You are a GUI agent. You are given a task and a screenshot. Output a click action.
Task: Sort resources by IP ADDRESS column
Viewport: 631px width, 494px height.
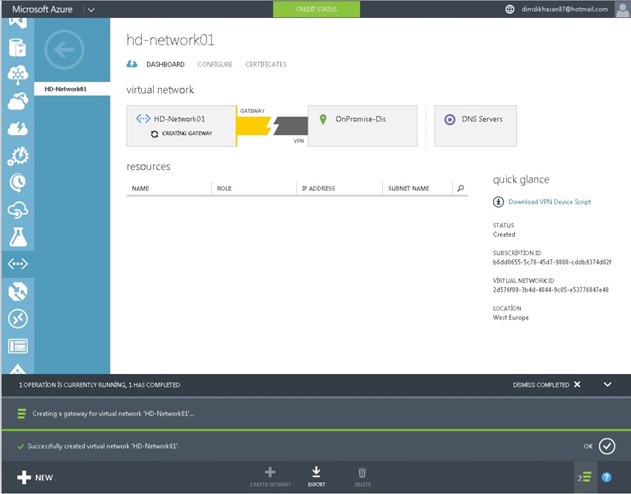tap(318, 188)
